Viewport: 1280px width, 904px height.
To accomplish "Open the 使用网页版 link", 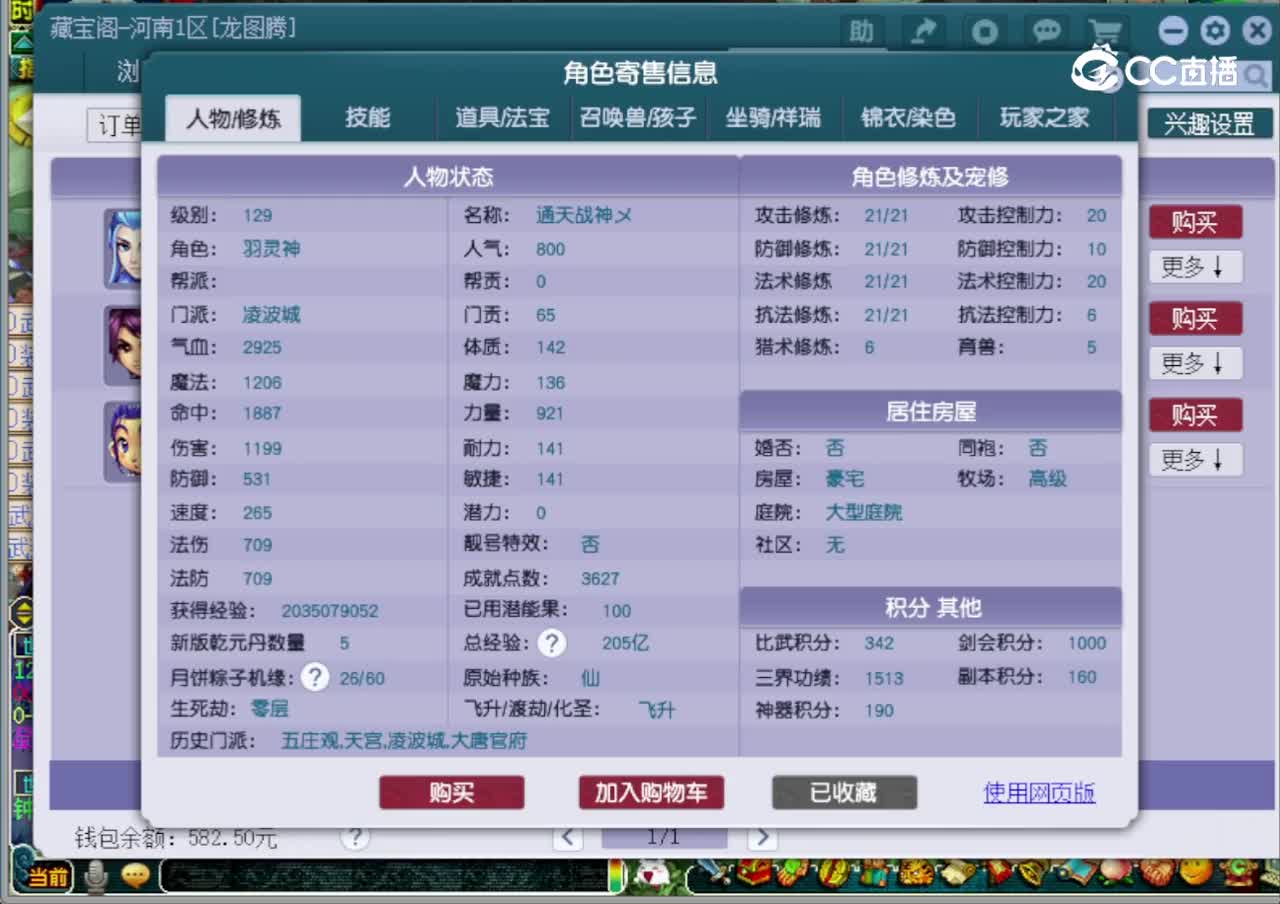I will pyautogui.click(x=1039, y=792).
